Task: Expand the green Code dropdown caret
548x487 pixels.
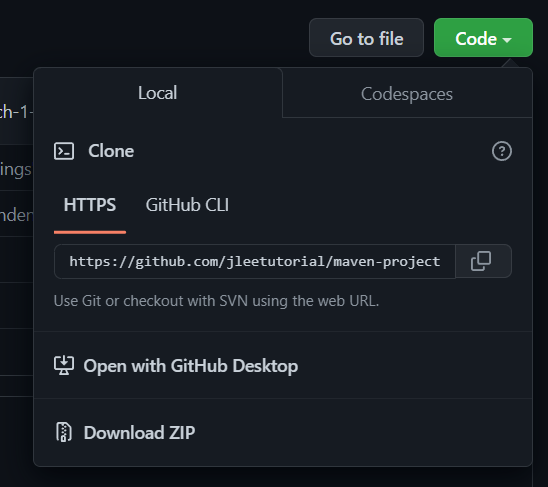Action: 507,40
